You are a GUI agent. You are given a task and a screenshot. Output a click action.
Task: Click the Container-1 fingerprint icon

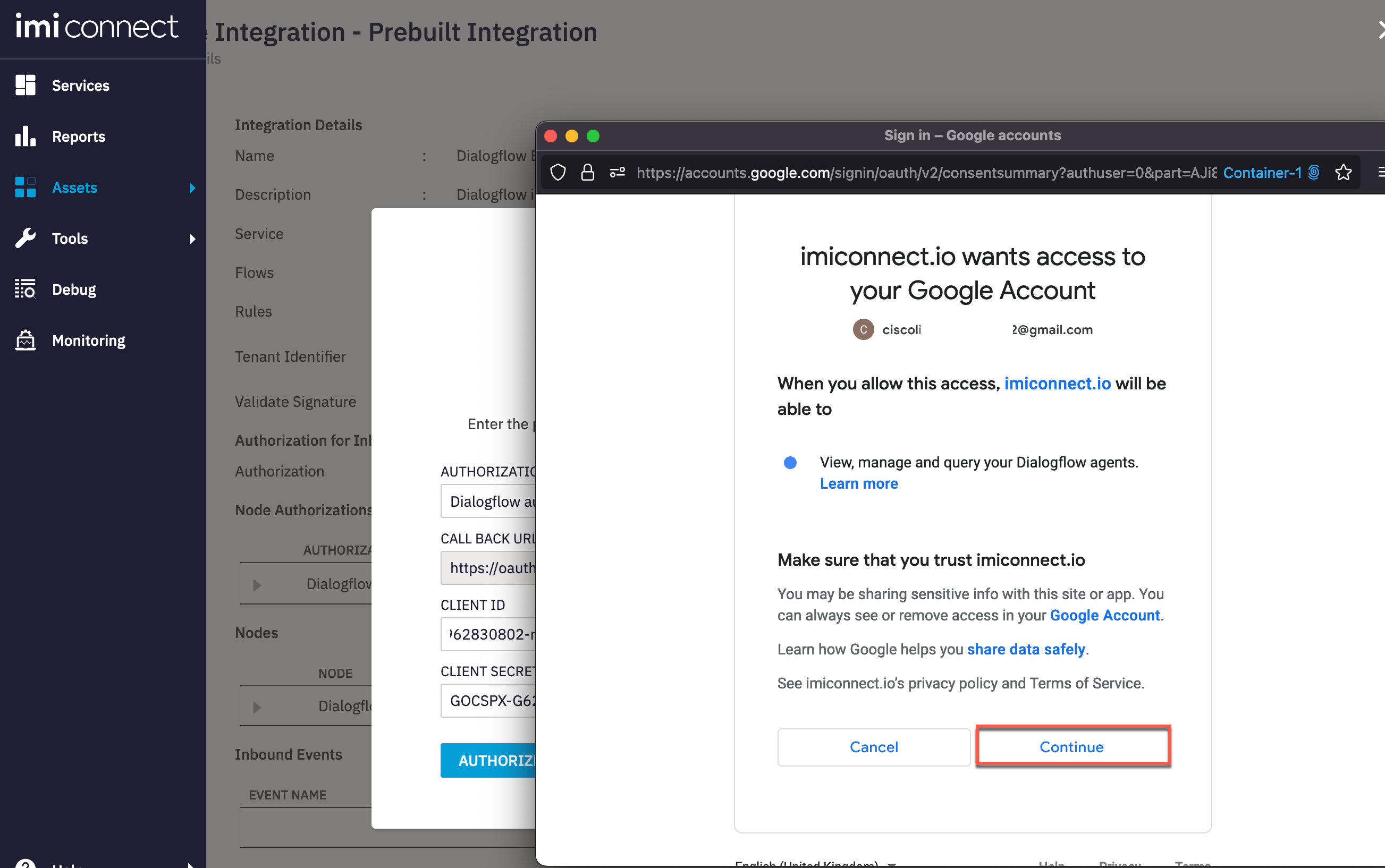[1313, 172]
